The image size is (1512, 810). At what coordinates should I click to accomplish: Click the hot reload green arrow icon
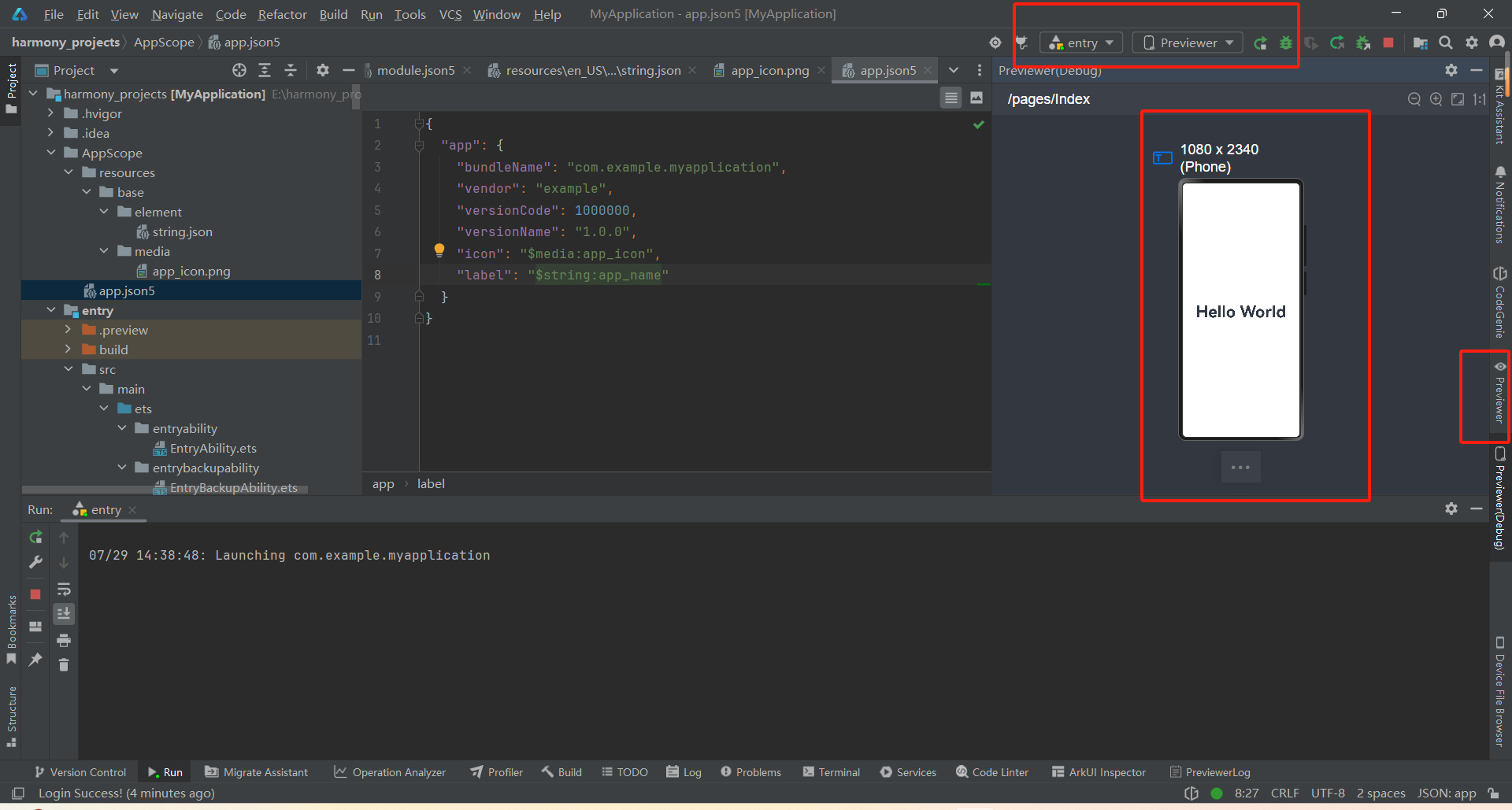(x=1337, y=43)
